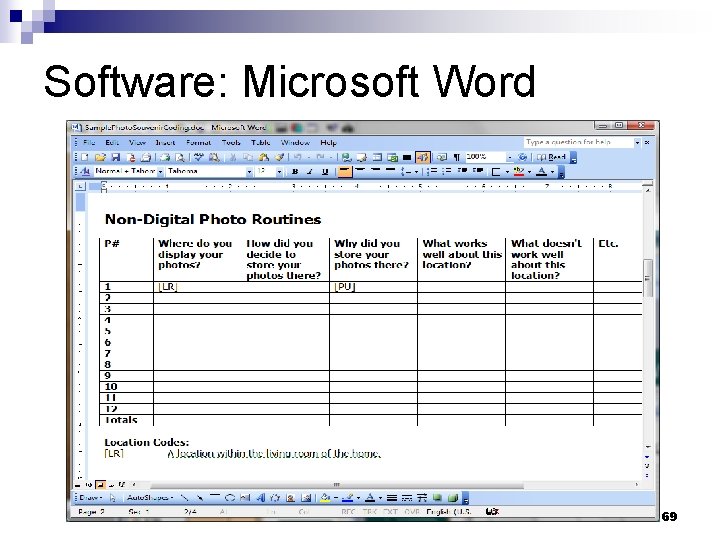Expand the Font Color dropdown arrow in the Formatting toolbar
The height and width of the screenshot is (540, 720).
(x=552, y=172)
